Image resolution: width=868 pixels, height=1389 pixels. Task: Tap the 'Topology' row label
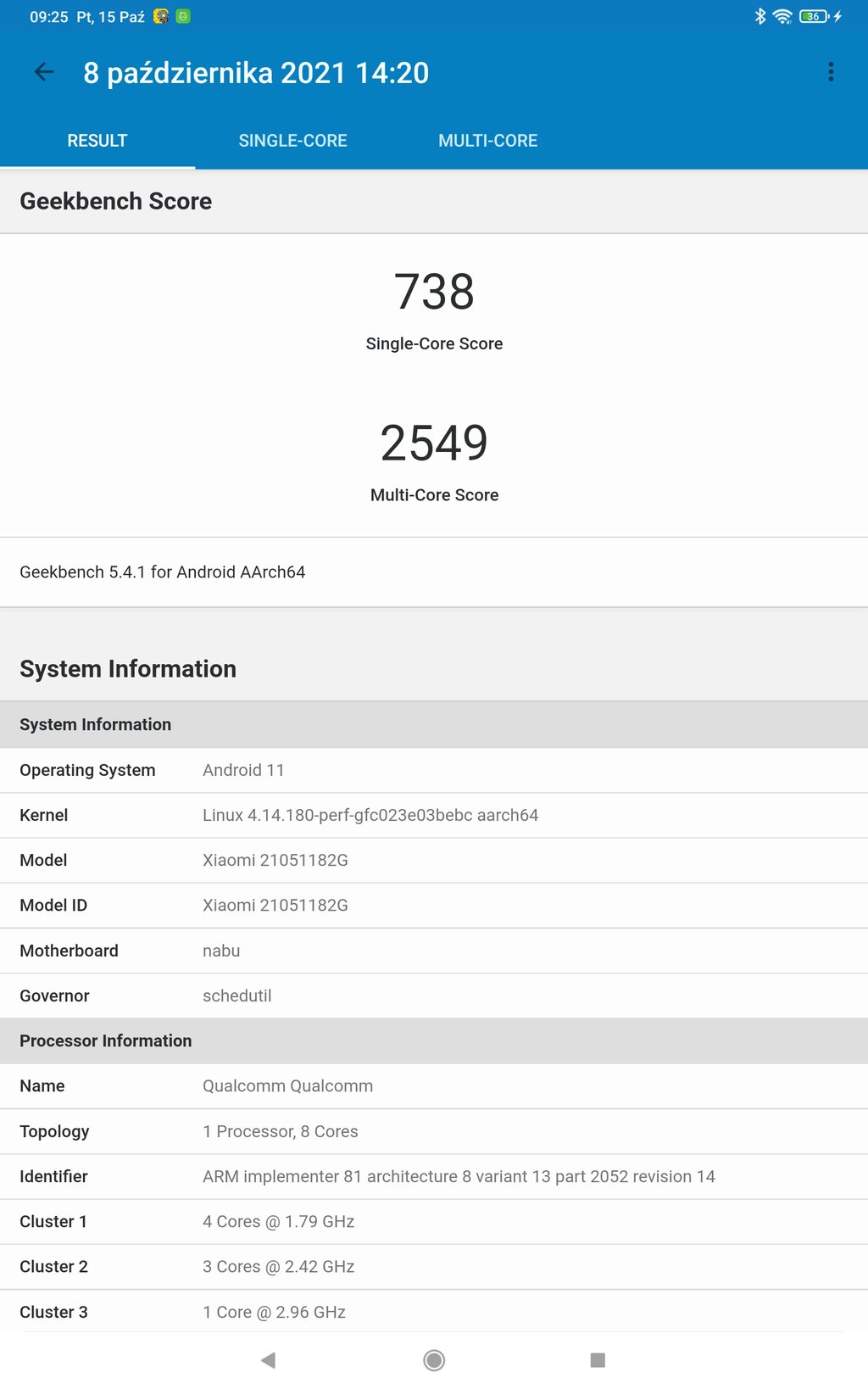(54, 1131)
